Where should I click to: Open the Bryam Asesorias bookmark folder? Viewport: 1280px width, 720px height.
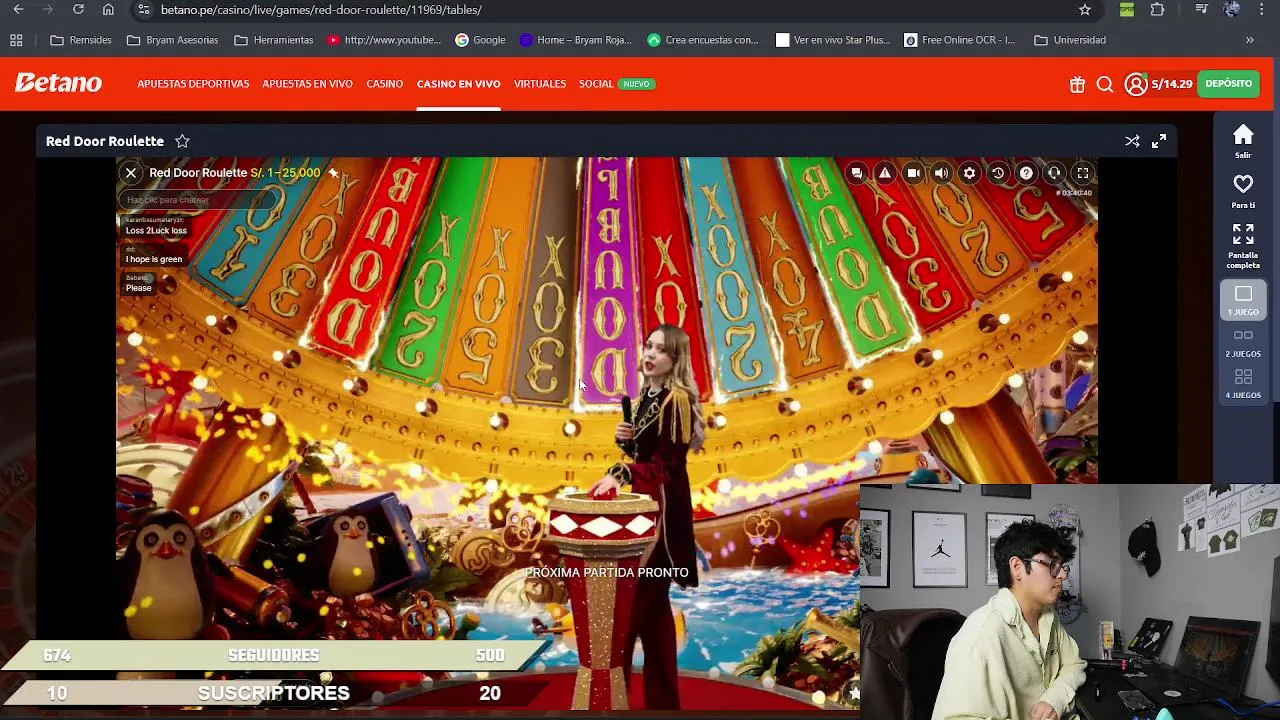pos(172,40)
